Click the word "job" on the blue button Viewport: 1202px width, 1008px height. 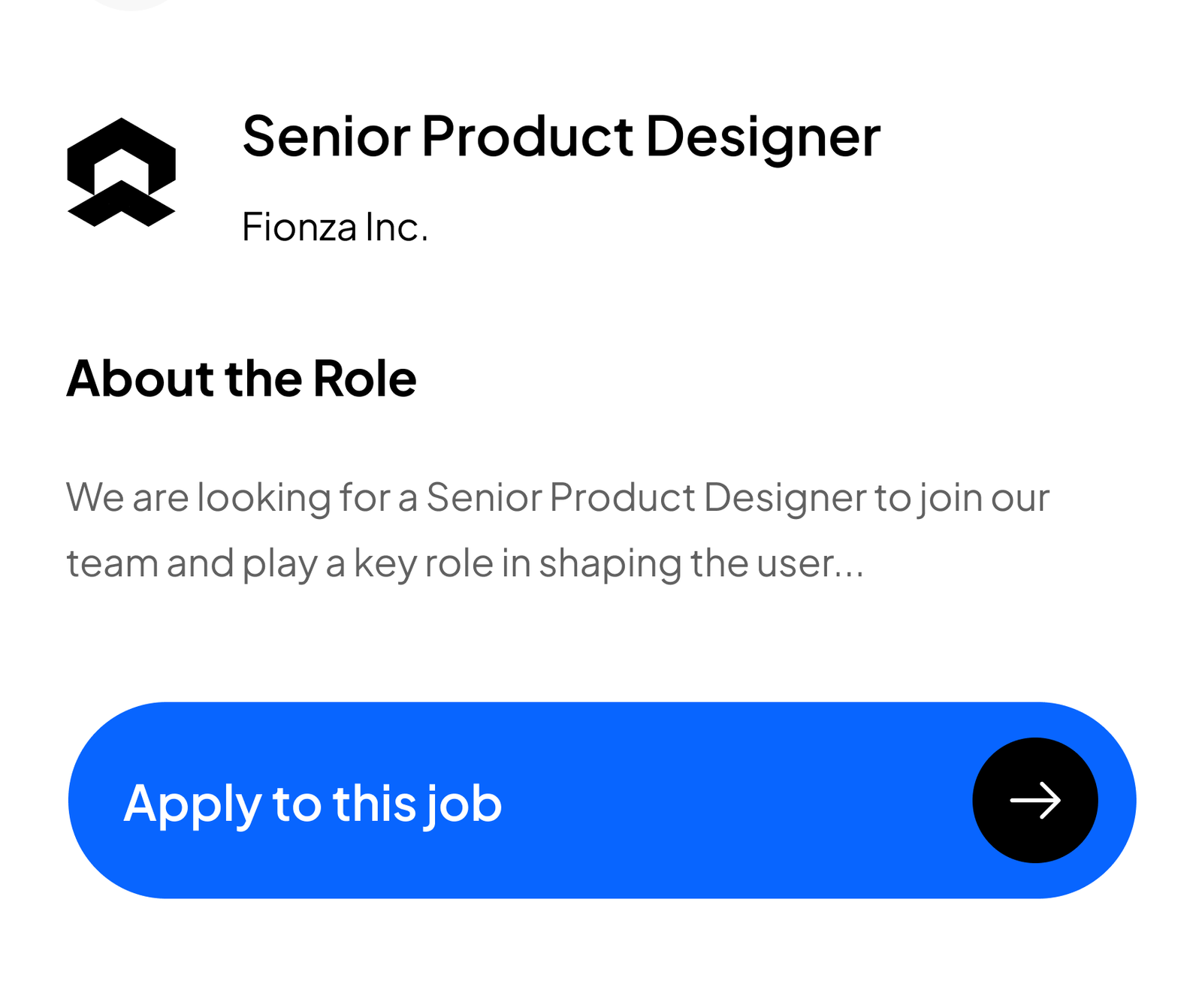464,804
